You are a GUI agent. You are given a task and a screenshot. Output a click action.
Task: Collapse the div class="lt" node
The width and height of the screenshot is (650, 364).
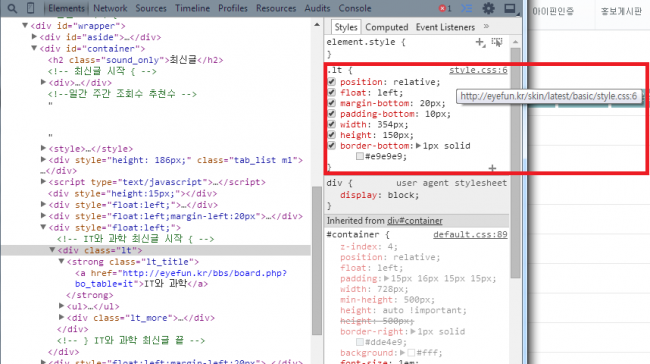click(x=52, y=250)
